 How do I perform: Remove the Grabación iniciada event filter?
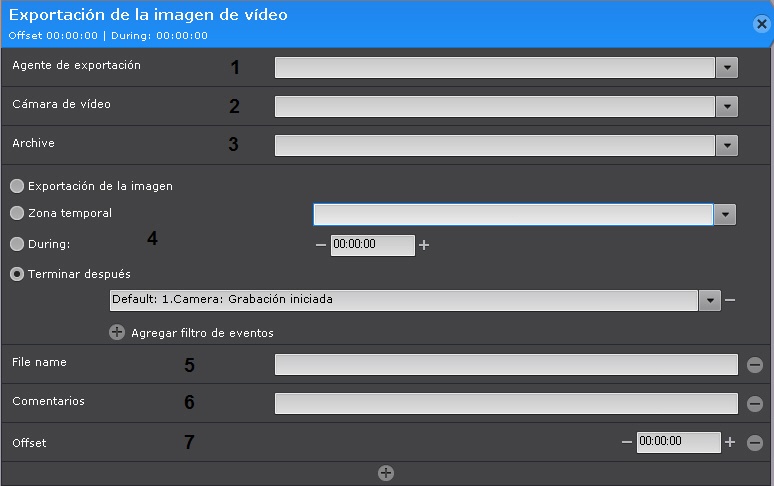pos(730,300)
